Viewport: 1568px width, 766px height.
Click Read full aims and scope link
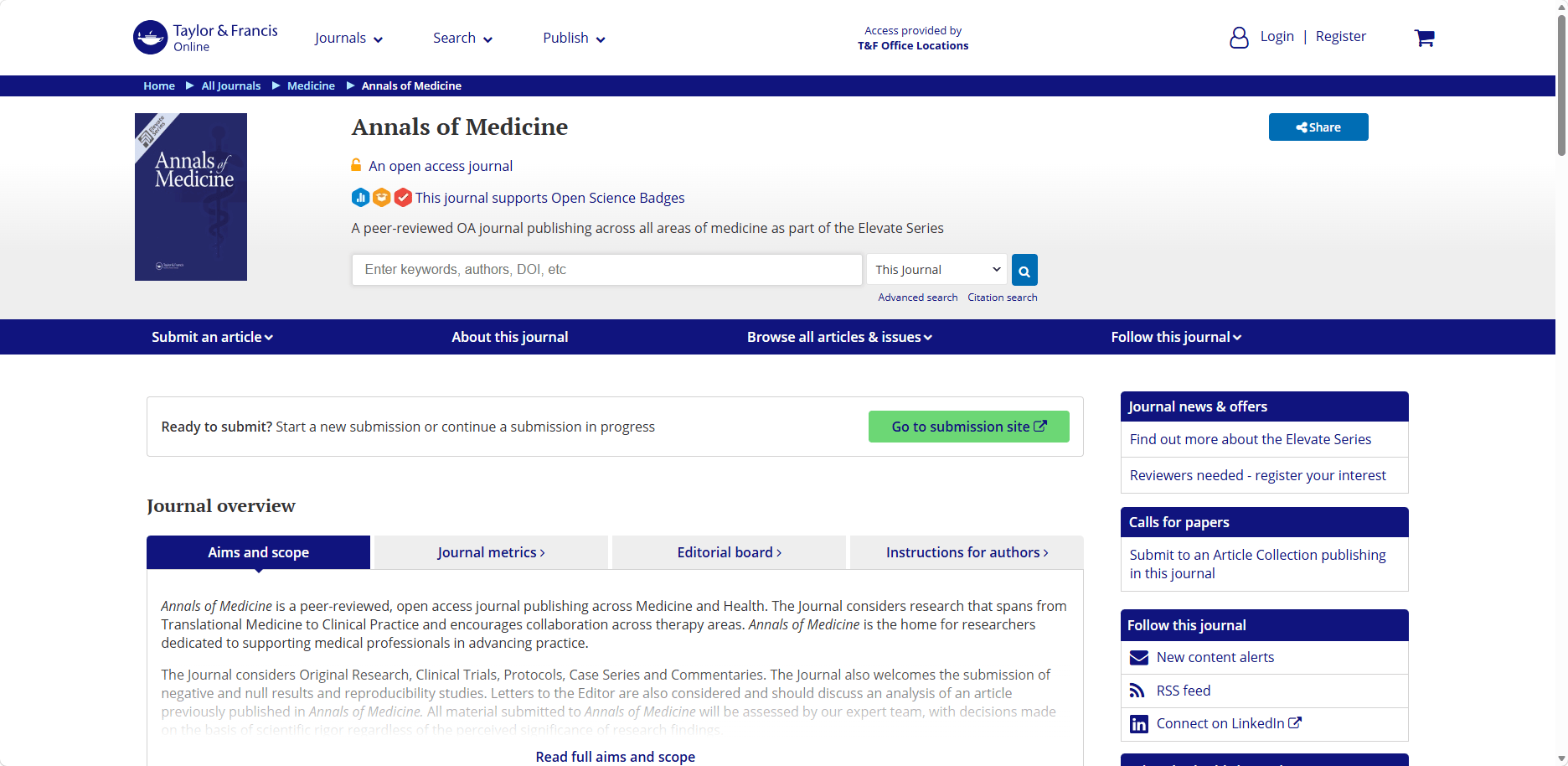click(x=616, y=757)
